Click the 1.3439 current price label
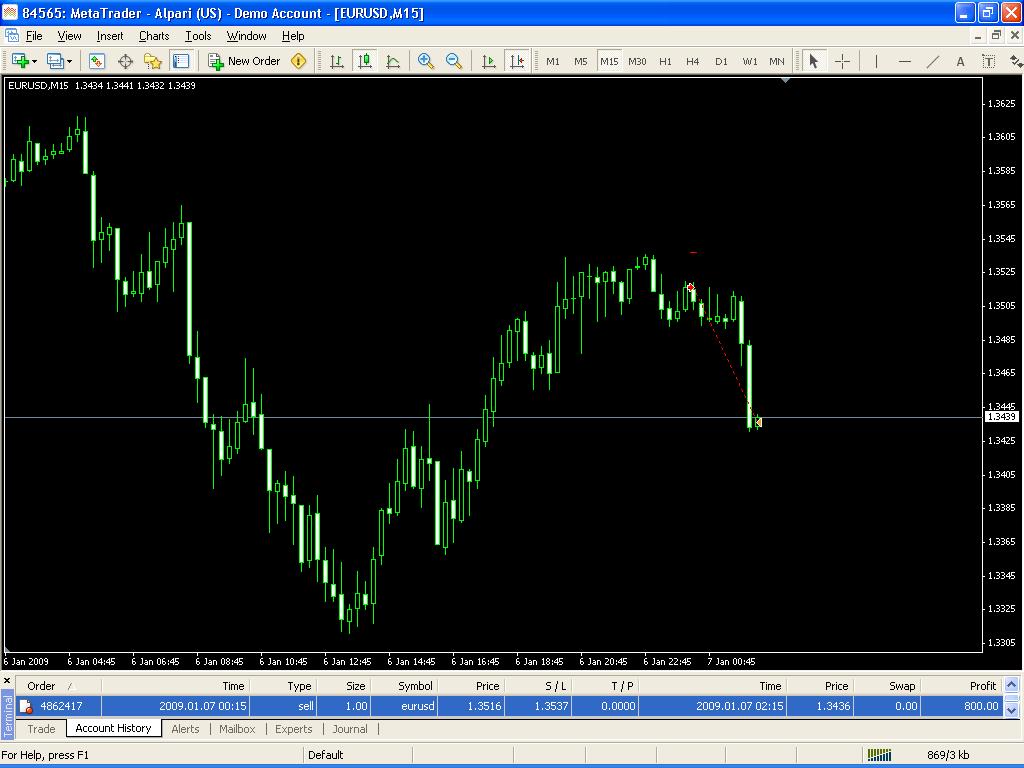The width and height of the screenshot is (1024, 768). 1001,417
